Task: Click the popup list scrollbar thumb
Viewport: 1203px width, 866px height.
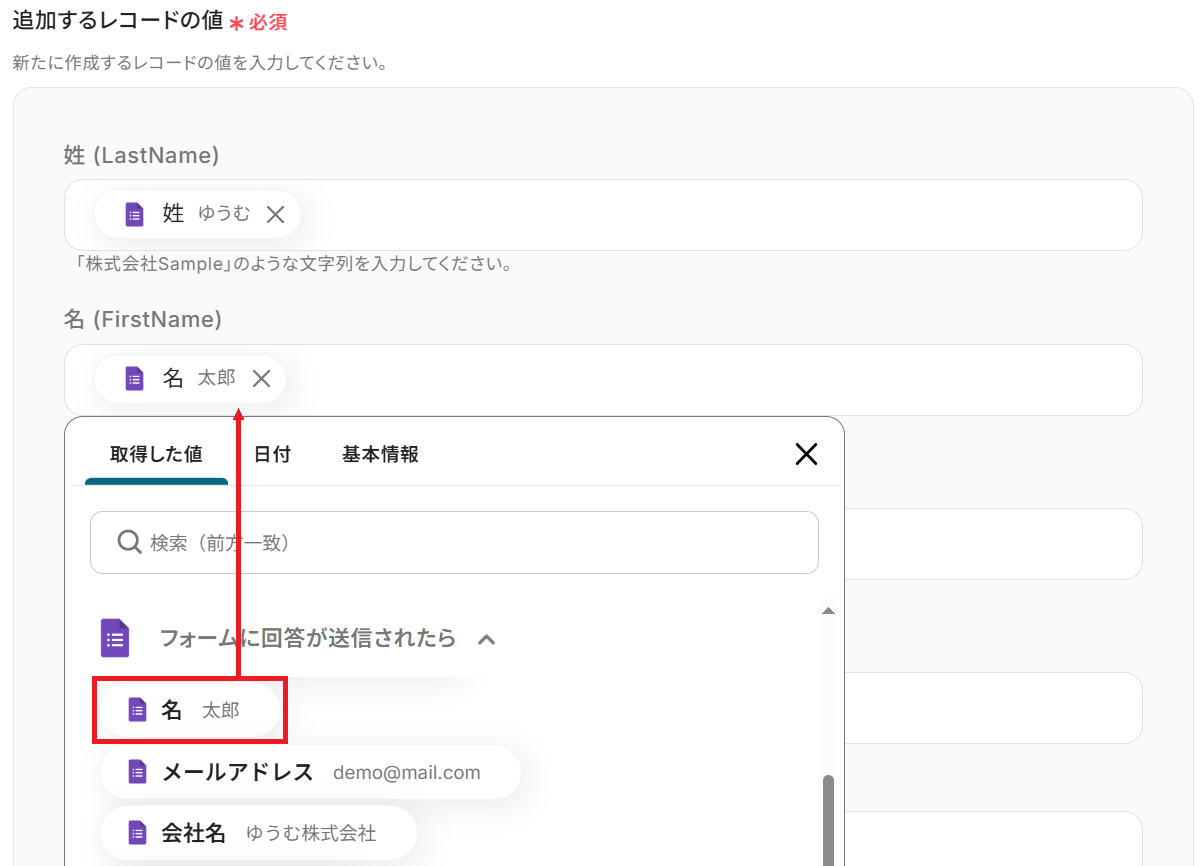Action: (x=828, y=820)
